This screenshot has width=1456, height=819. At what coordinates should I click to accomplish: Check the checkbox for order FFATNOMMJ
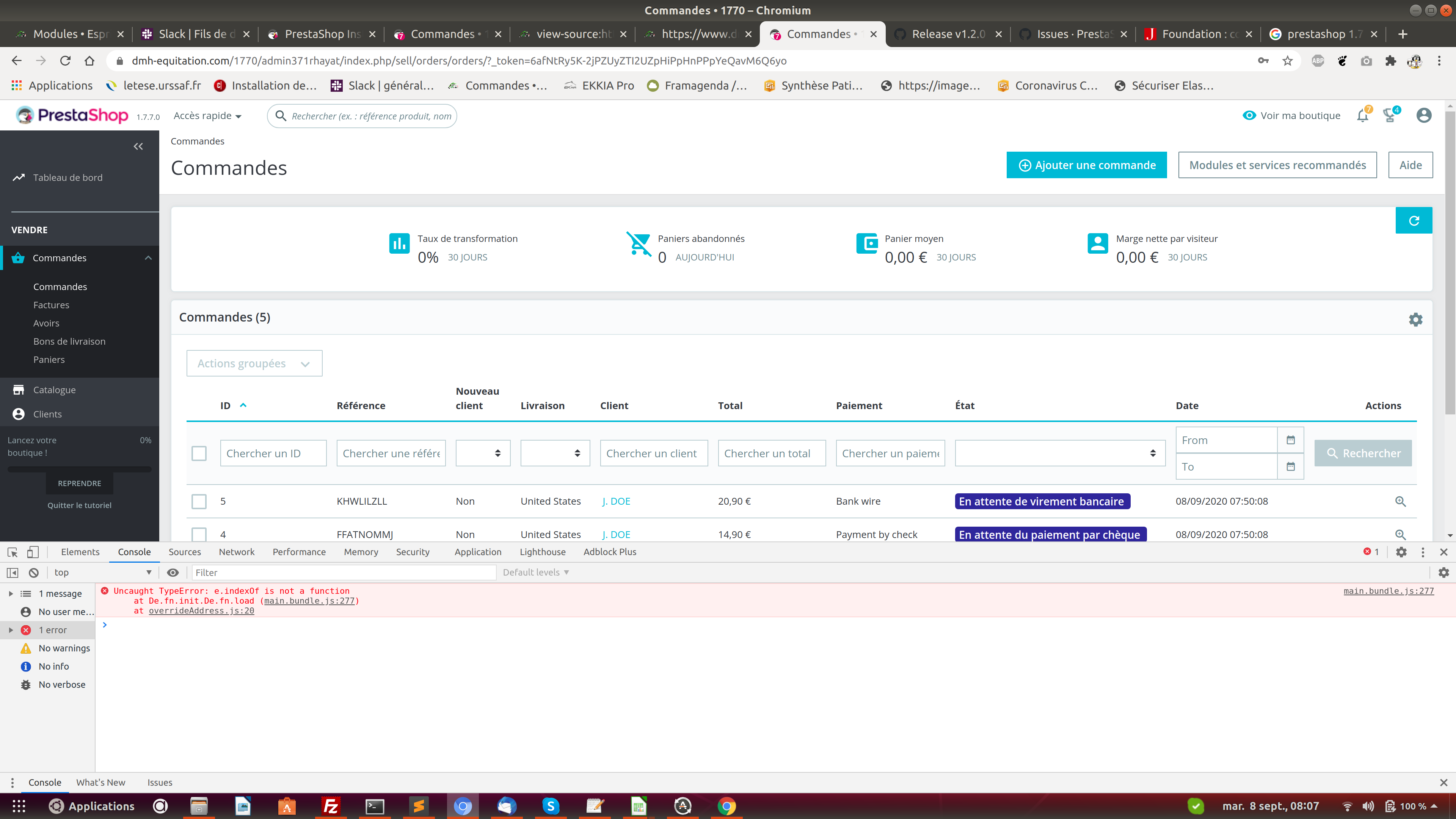199,535
